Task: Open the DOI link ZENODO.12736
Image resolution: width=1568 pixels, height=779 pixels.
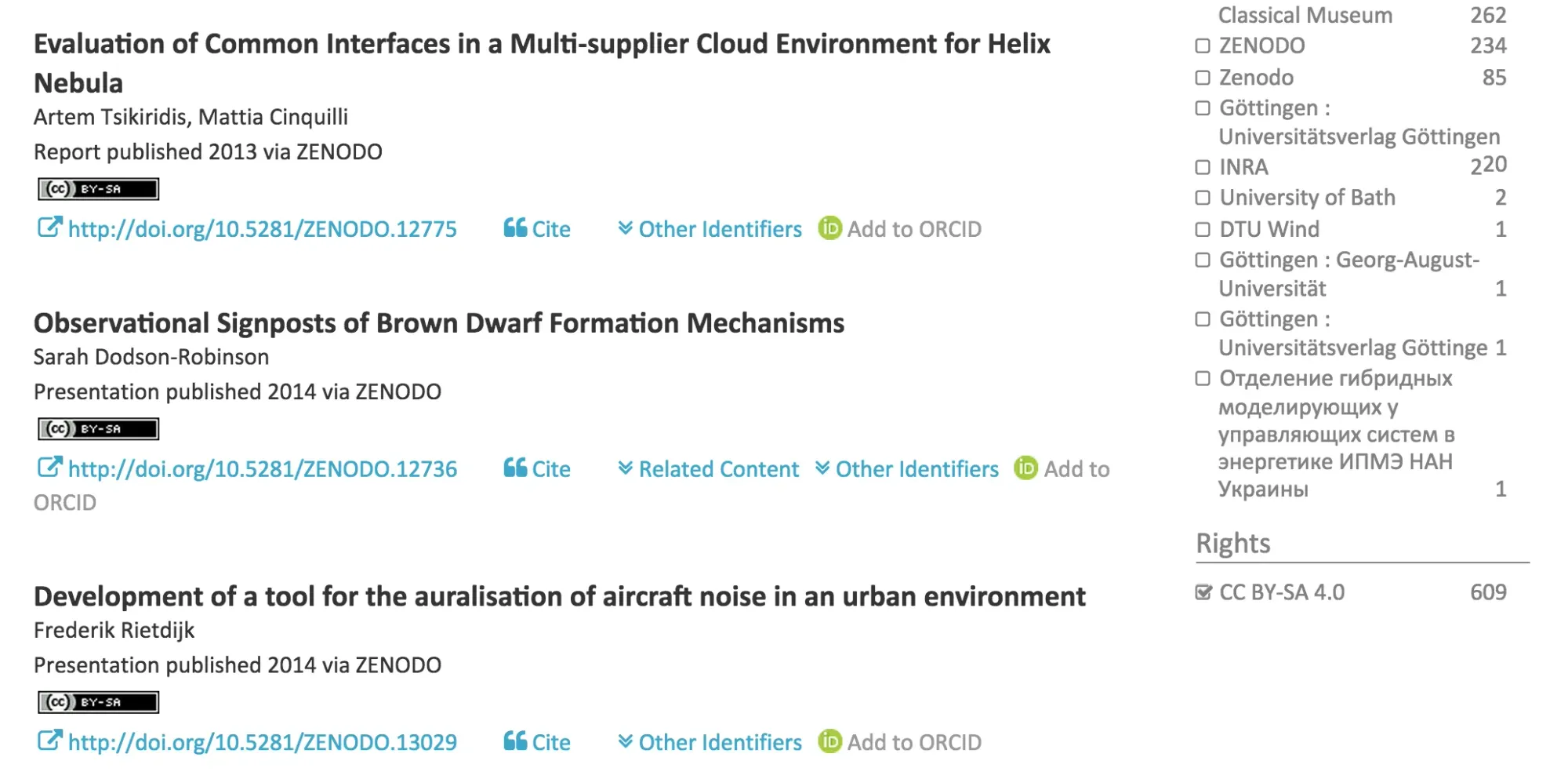Action: [x=262, y=469]
